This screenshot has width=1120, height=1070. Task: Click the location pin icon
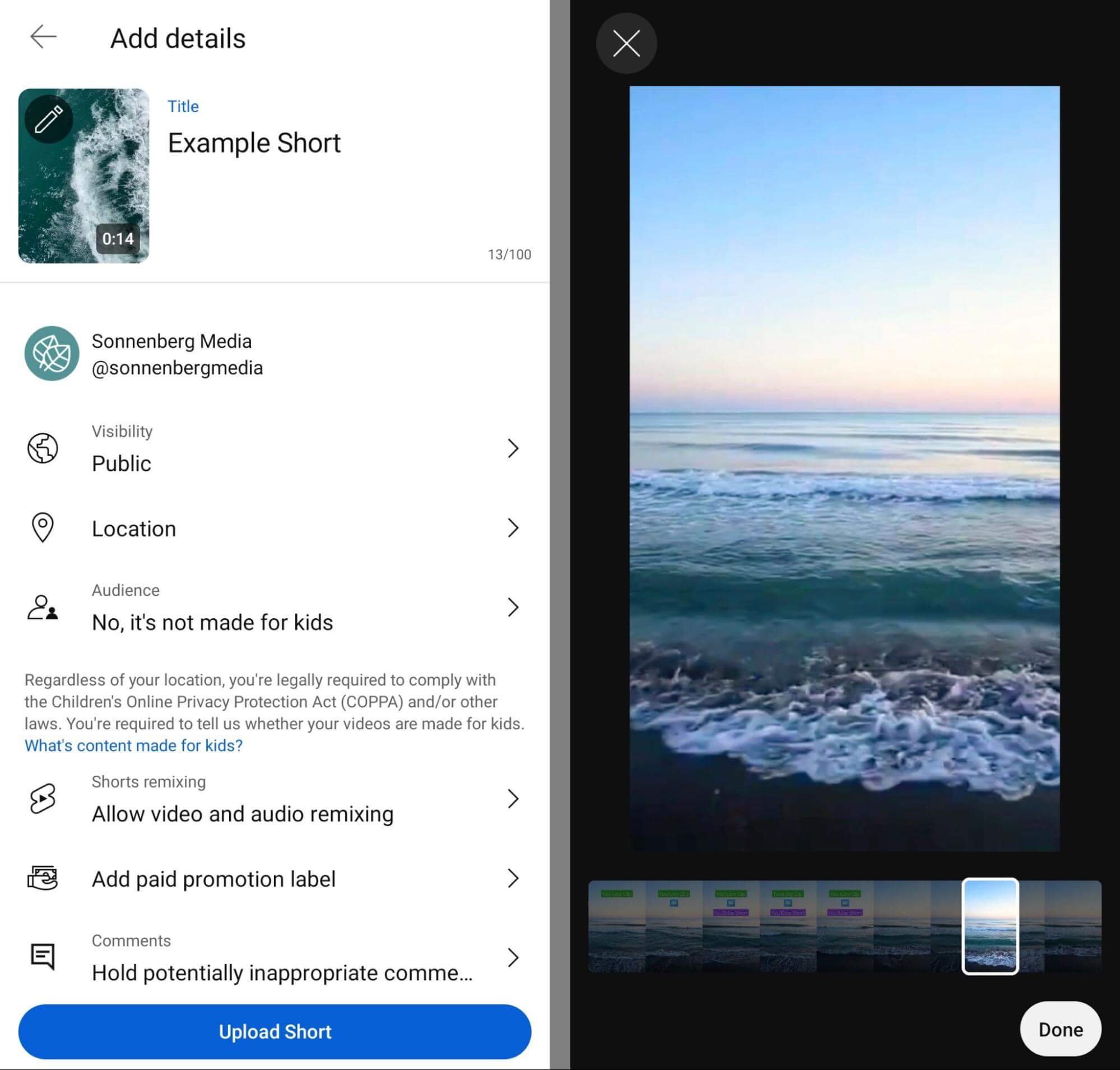pos(41,528)
